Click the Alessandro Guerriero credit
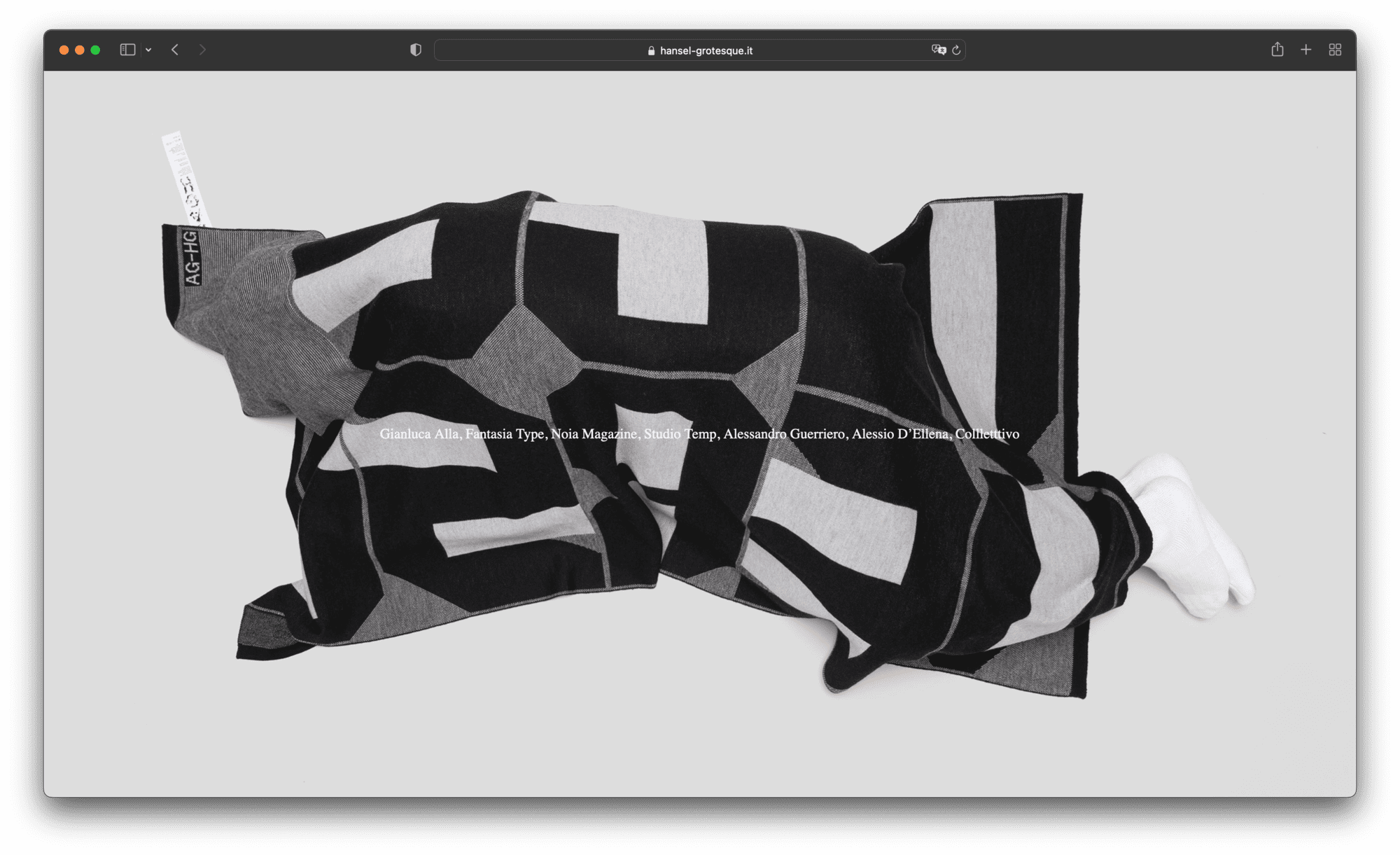 click(784, 434)
